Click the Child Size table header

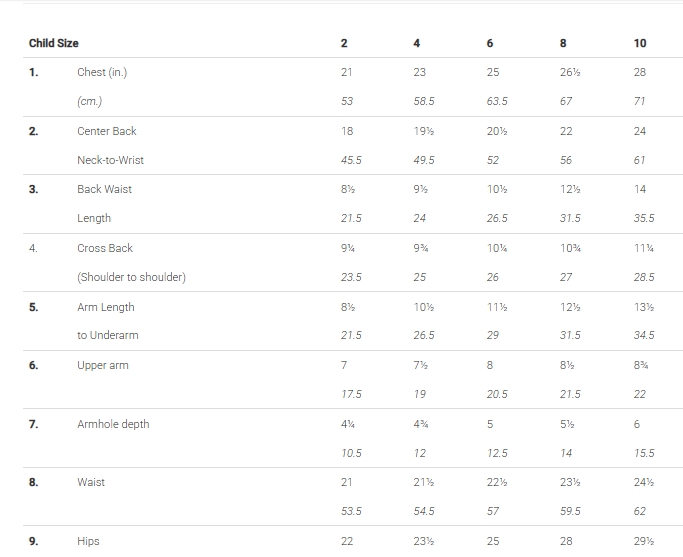pos(54,43)
